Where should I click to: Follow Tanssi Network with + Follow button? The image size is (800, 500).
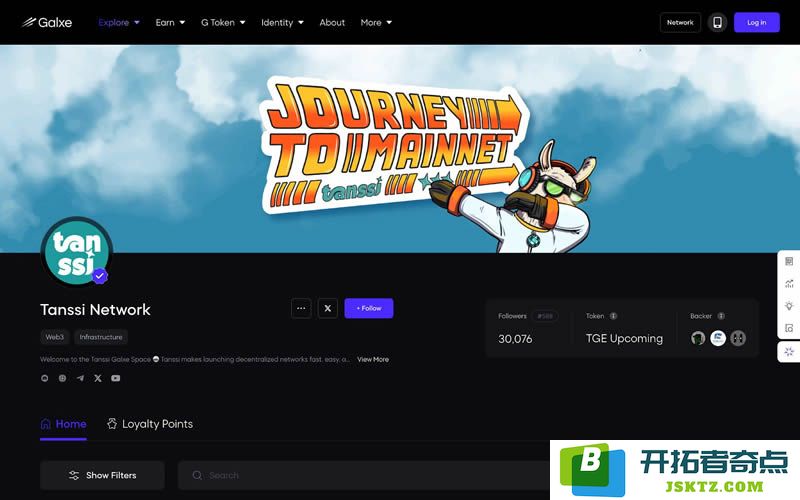coord(368,308)
